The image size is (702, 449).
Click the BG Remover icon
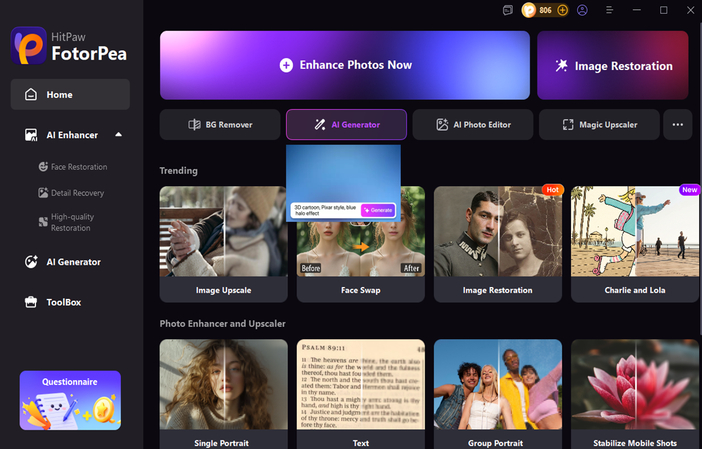click(194, 124)
